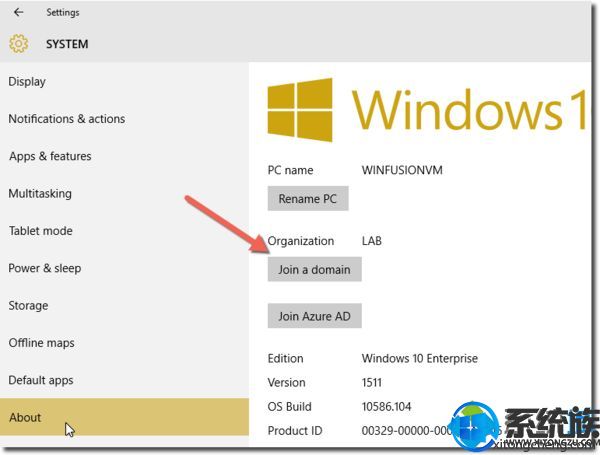Select the PC name value WINFUSIONVM

tap(402, 170)
